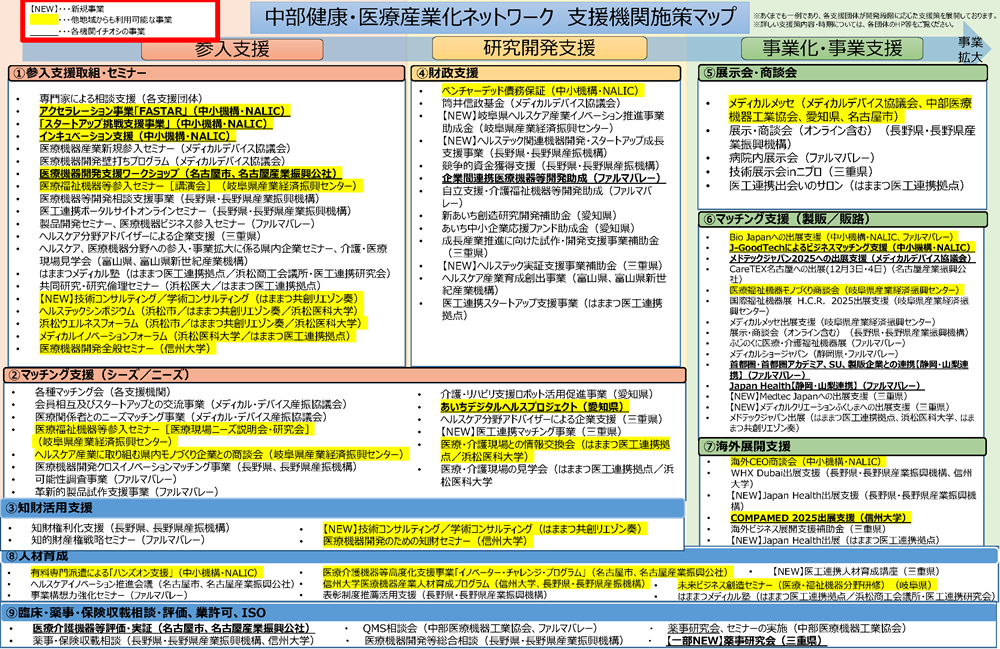Viewport: 1000px width, 649px height.
Task: Click header '⑨臨床・薬事・保険収載相談・評価、業許可、ISO'
Action: (499, 613)
